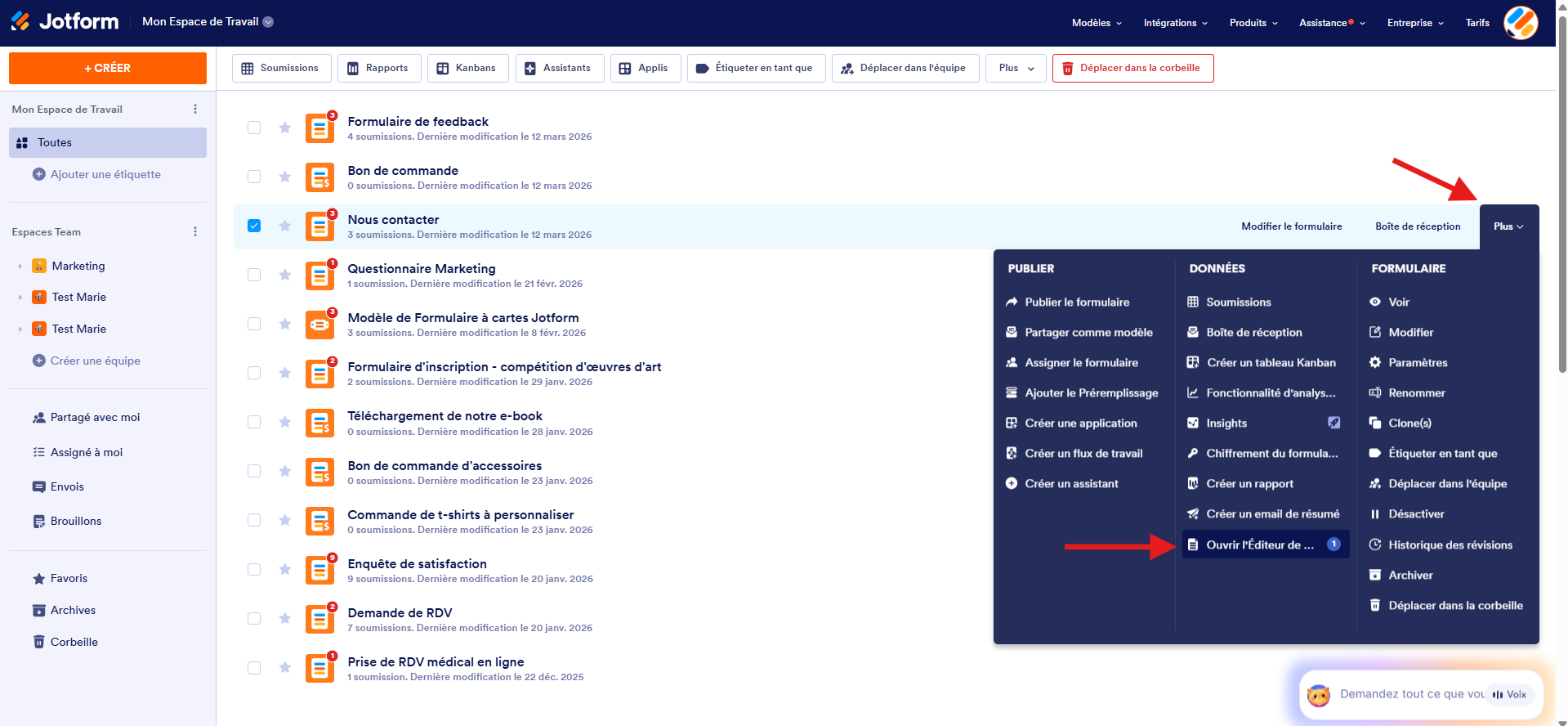
Task: Star the Nous contacter form
Action: tap(284, 226)
